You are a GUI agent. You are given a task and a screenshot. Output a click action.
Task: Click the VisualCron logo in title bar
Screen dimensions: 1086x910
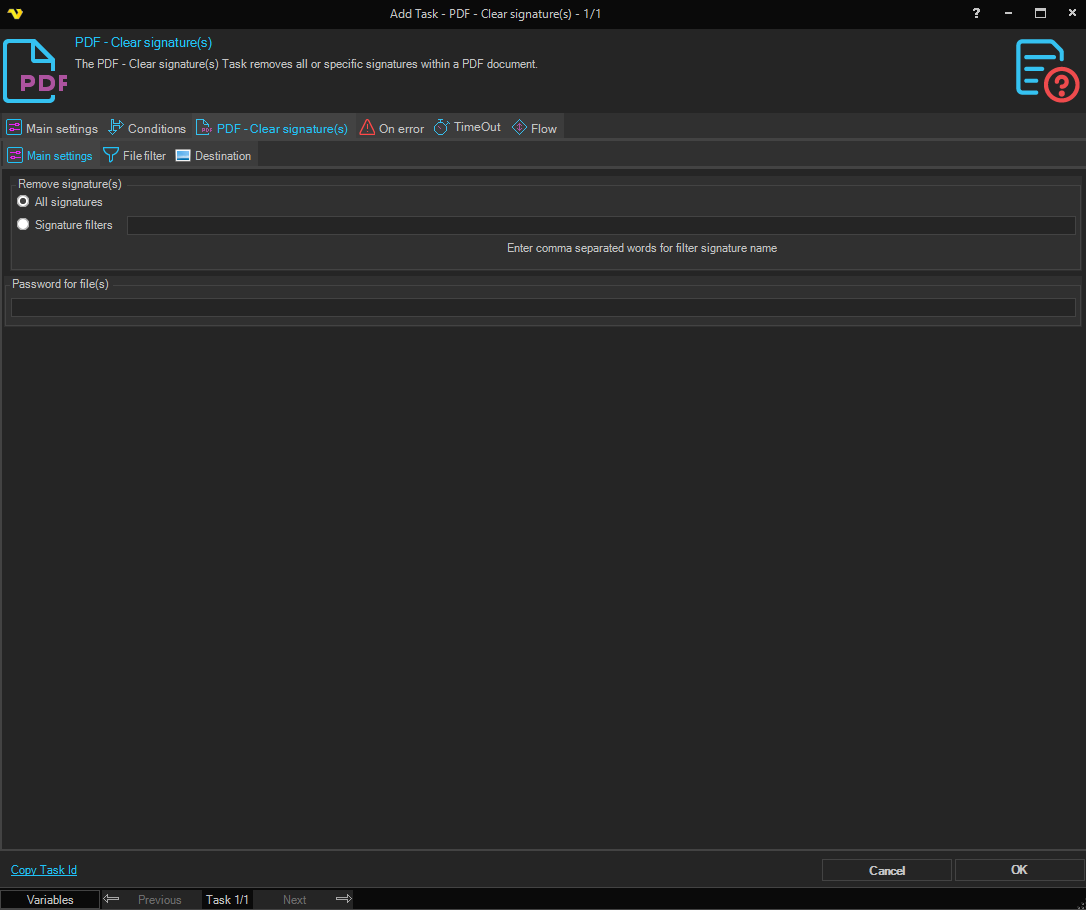(14, 14)
